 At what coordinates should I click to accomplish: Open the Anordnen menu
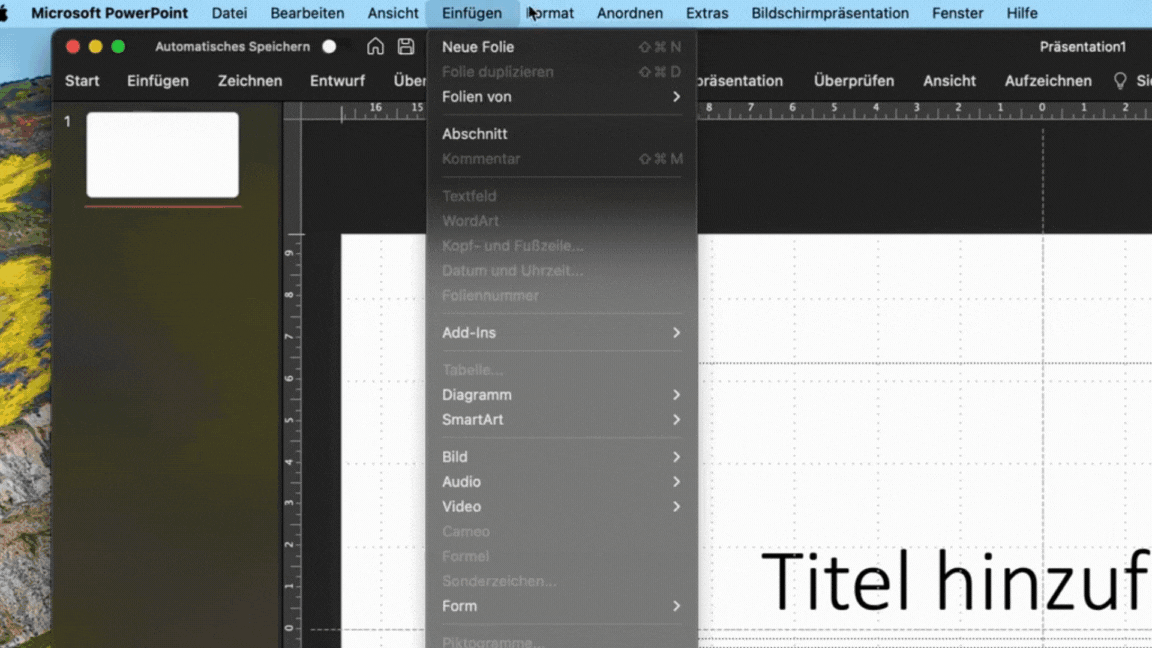[630, 13]
